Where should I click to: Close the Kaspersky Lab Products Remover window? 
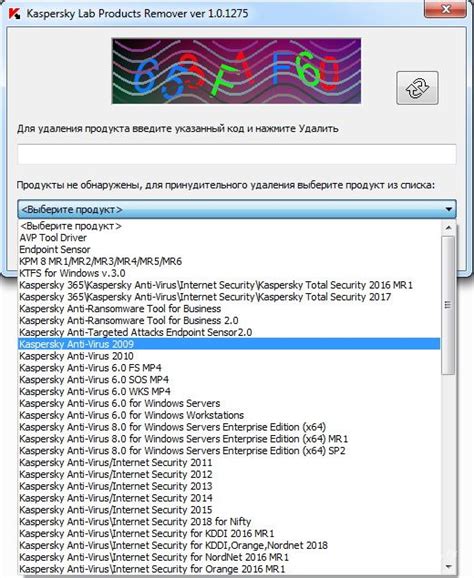click(446, 9)
